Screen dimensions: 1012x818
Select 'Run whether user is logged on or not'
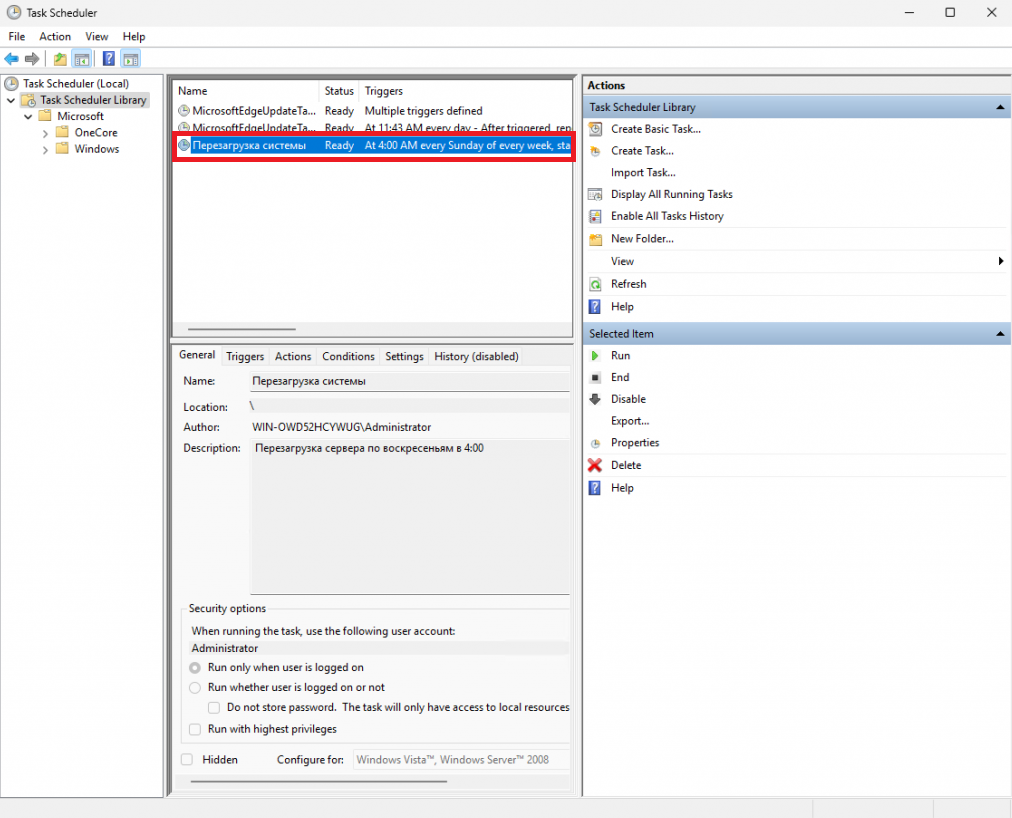(195, 688)
